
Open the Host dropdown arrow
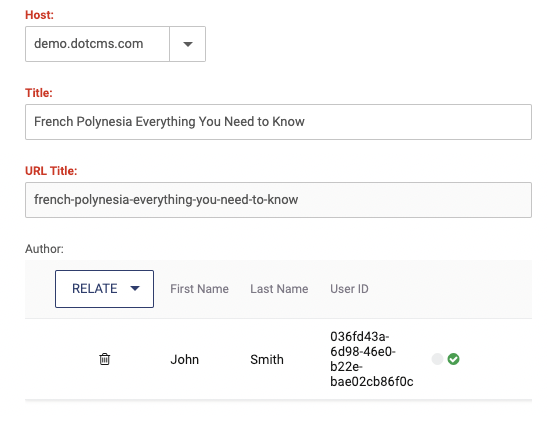click(x=188, y=44)
